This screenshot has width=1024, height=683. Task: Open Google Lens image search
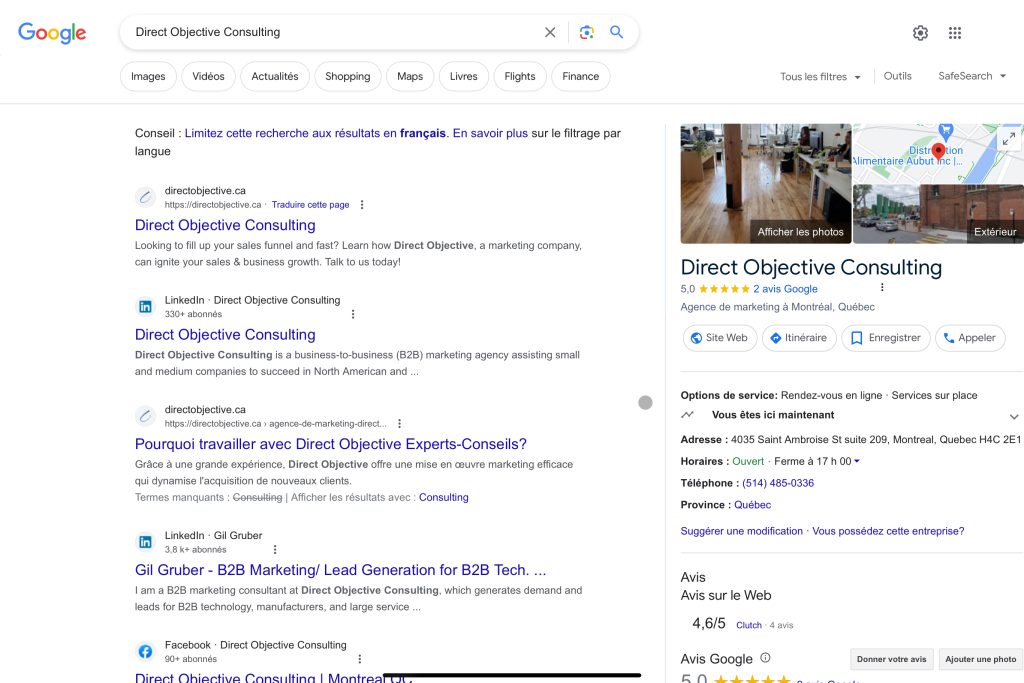(x=587, y=32)
